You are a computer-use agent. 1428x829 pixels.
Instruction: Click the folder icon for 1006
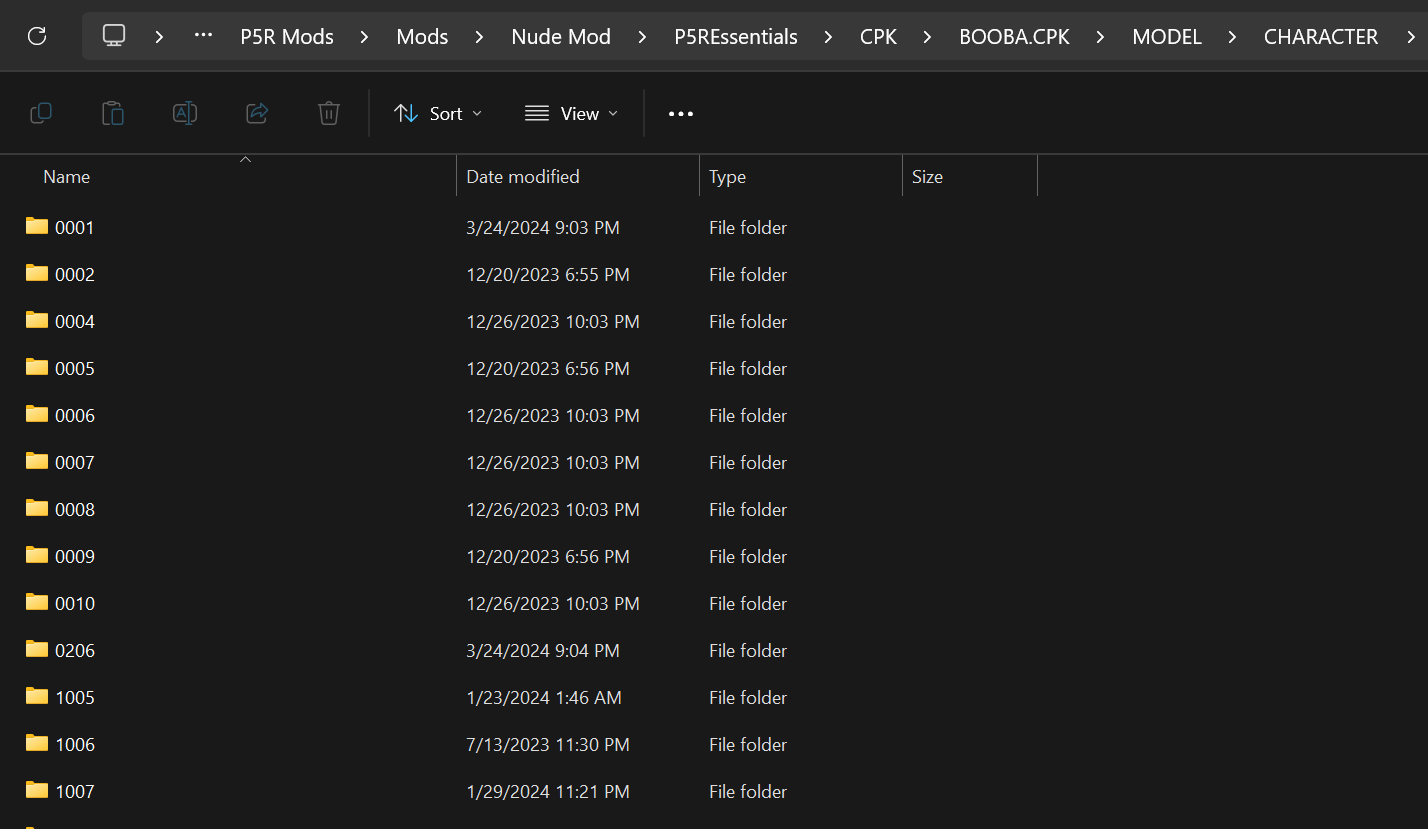(37, 743)
